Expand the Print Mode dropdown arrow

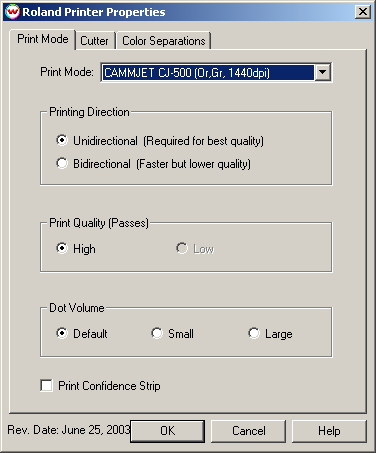(322, 72)
